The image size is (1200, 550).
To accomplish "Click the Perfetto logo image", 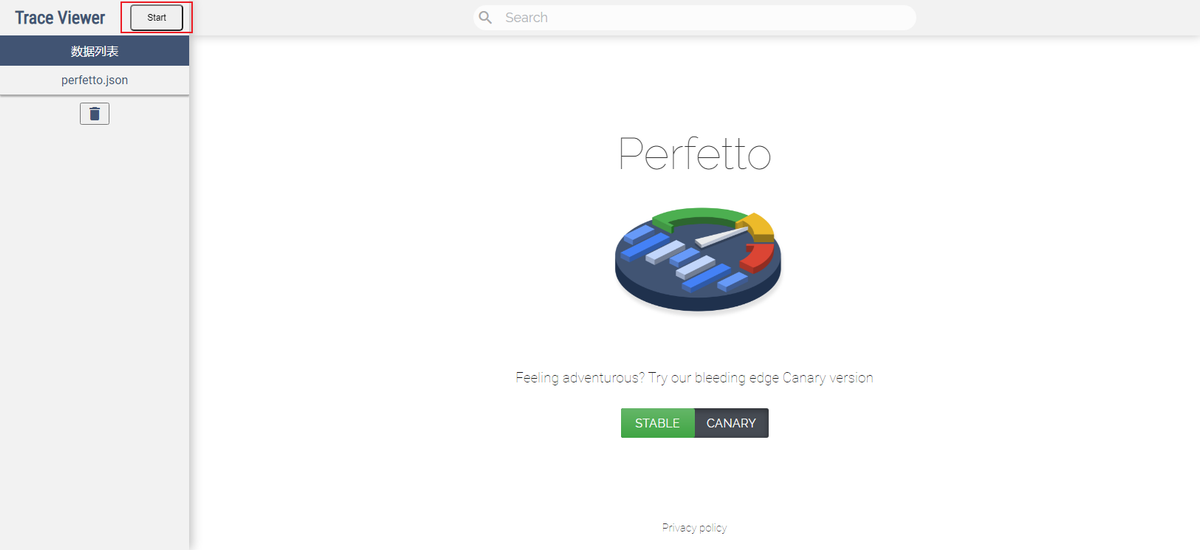I will coord(697,259).
